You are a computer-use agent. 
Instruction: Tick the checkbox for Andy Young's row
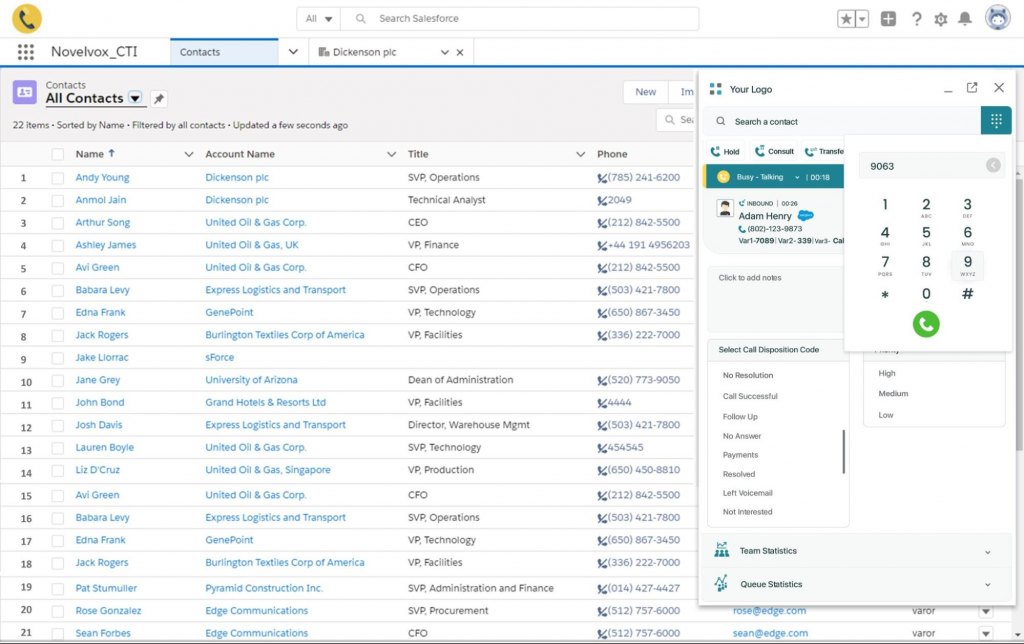(x=57, y=178)
